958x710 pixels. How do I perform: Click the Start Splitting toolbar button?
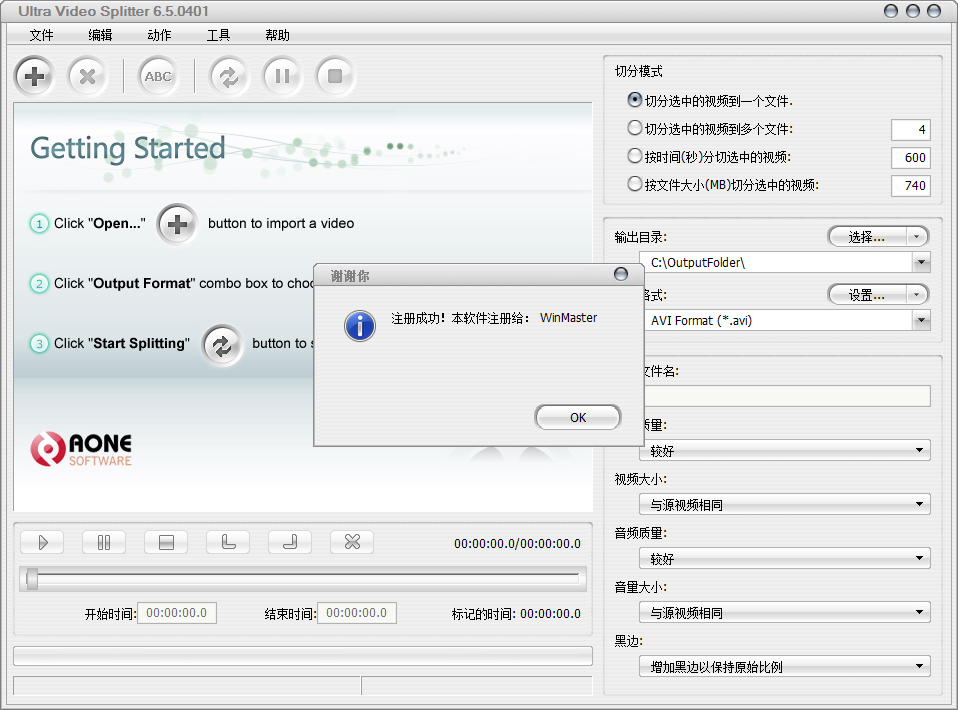229,76
